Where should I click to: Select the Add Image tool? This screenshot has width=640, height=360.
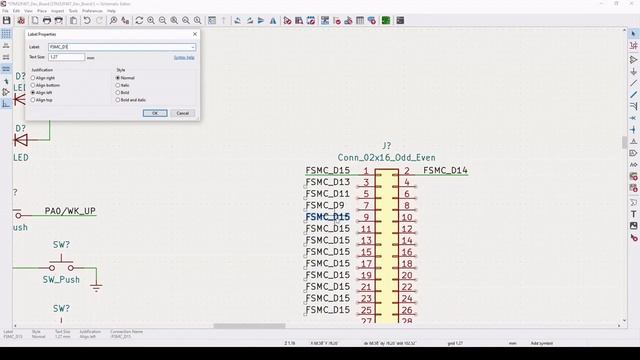point(633,226)
